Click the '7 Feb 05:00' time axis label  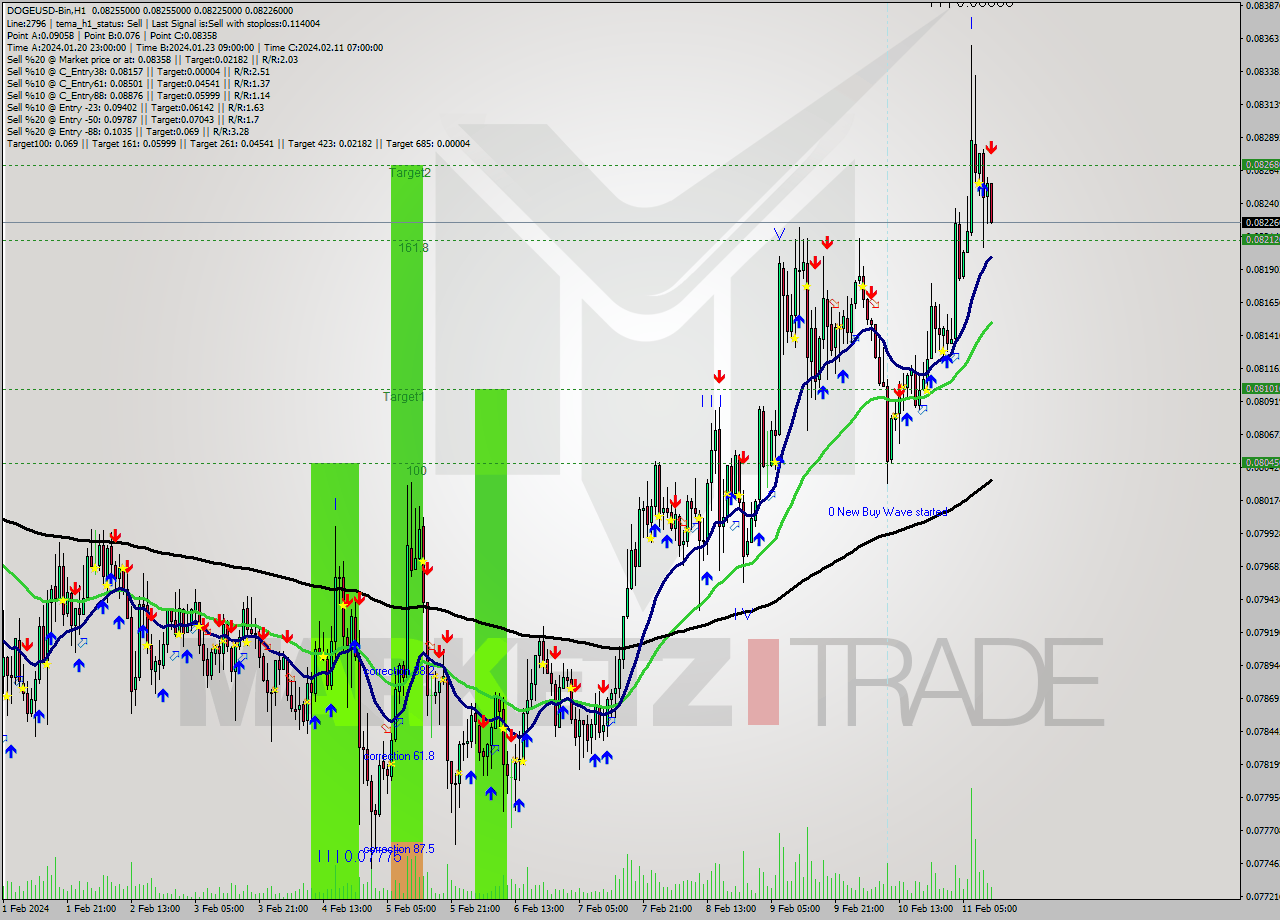click(x=602, y=909)
